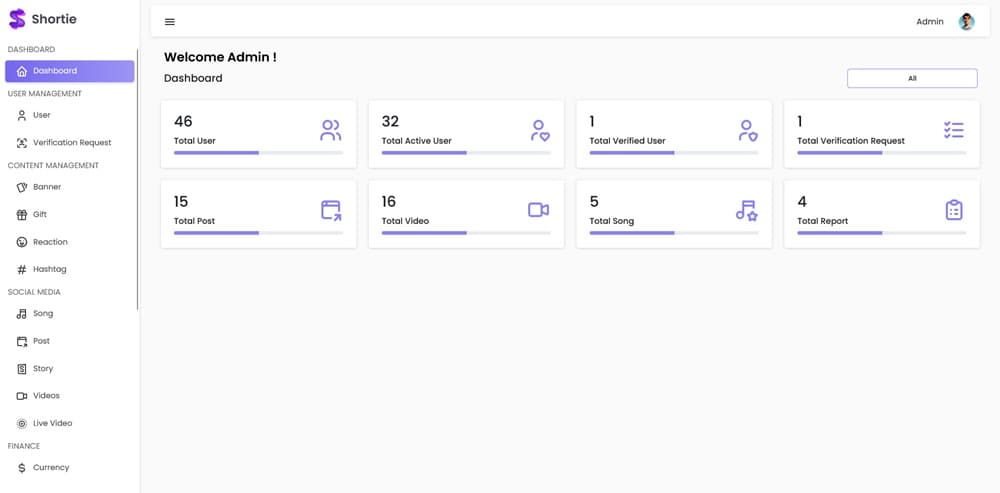Click the hamburger menu icon in header
1000x493 pixels.
(170, 22)
